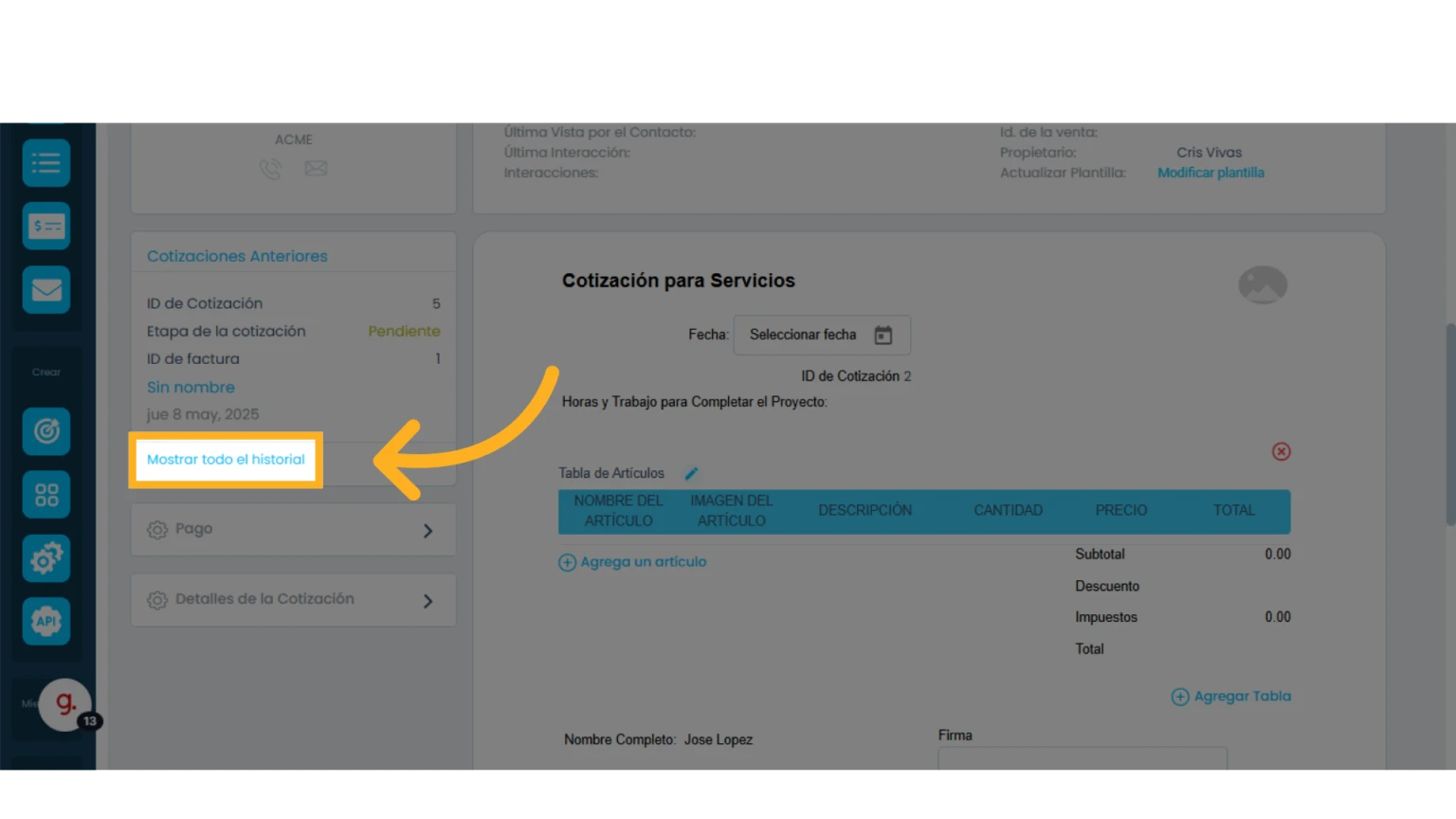Open the quotes dollar-sign sidebar icon
Image resolution: width=1456 pixels, height=819 pixels.
point(46,226)
